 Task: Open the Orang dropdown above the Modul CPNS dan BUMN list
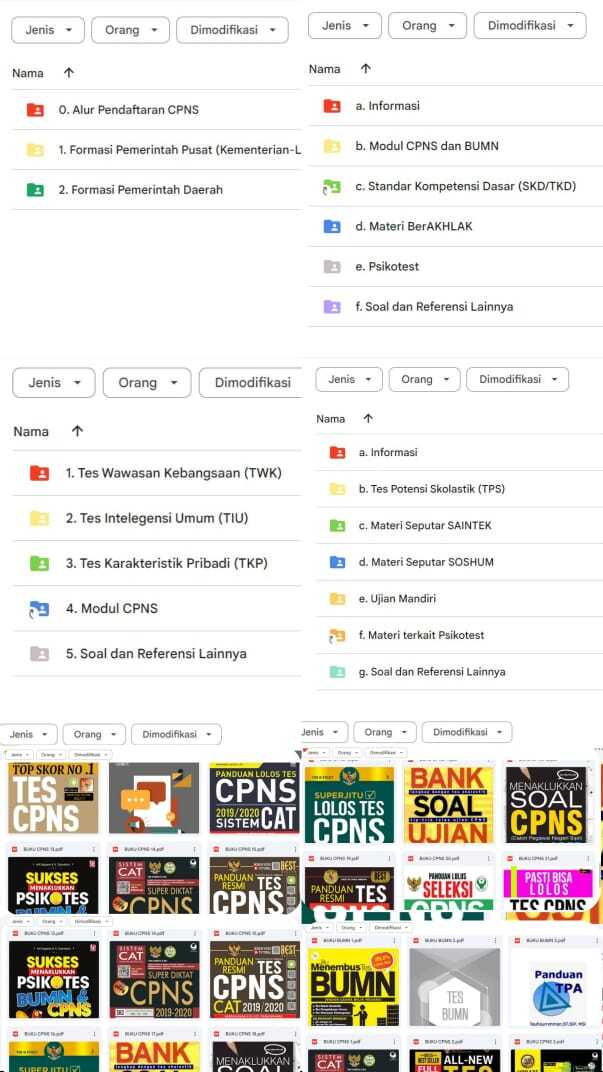(x=427, y=25)
